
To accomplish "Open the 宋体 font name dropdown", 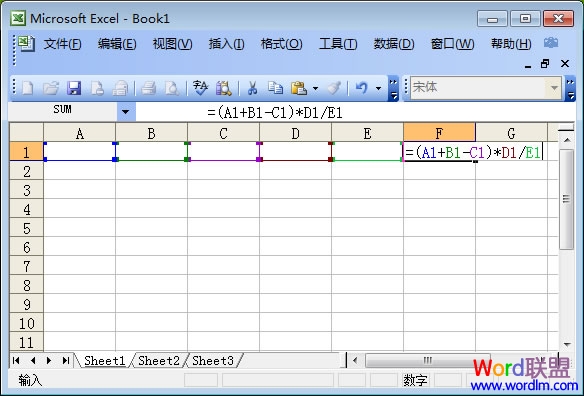I will [554, 88].
